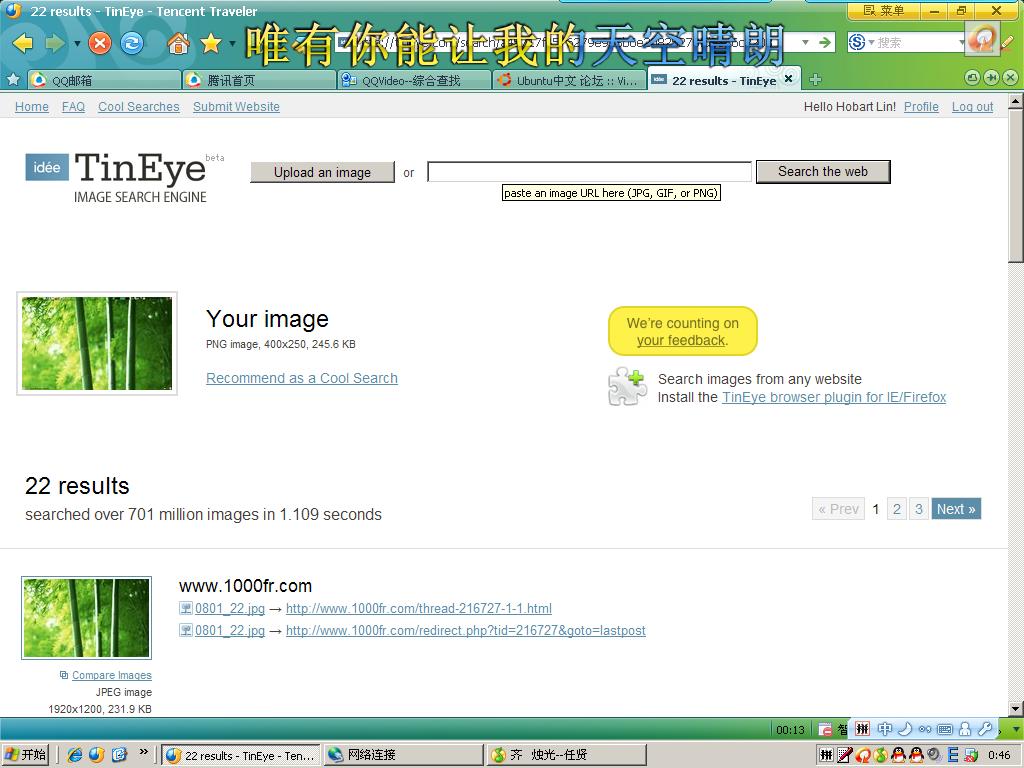Open the soft keyboard icon on the IME bar
This screenshot has width=1024, height=768.
point(945,729)
